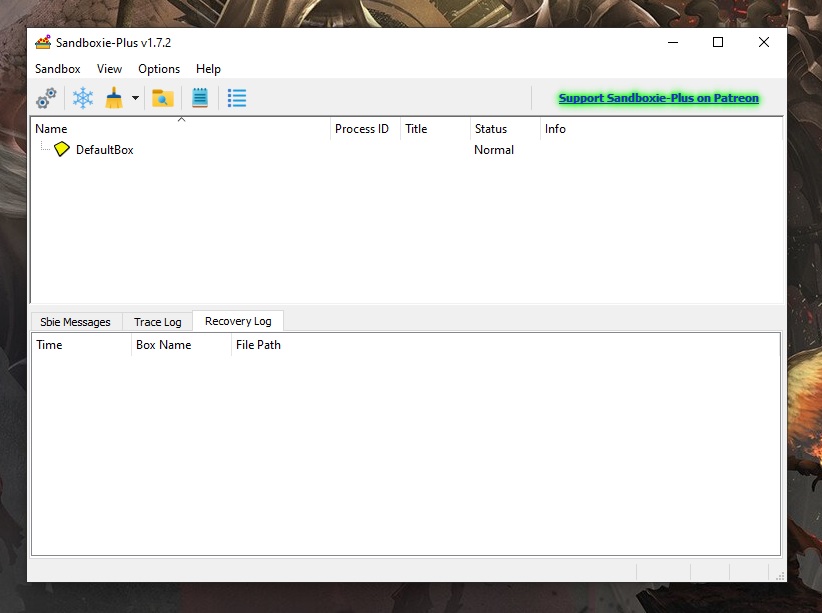Click the blue list view icon
This screenshot has height=613, width=822.
pyautogui.click(x=237, y=98)
